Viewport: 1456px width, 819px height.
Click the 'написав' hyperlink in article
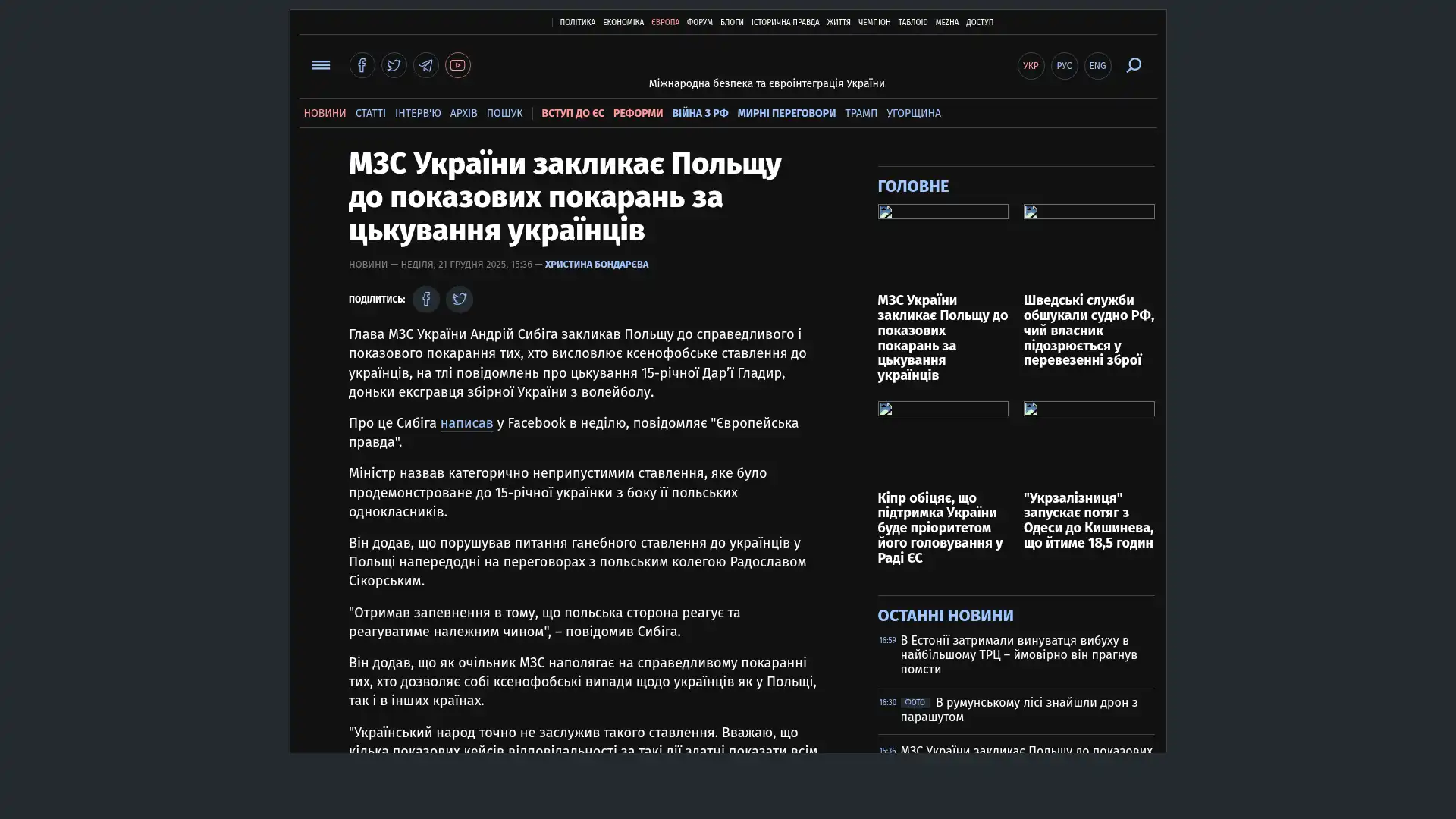coord(466,423)
